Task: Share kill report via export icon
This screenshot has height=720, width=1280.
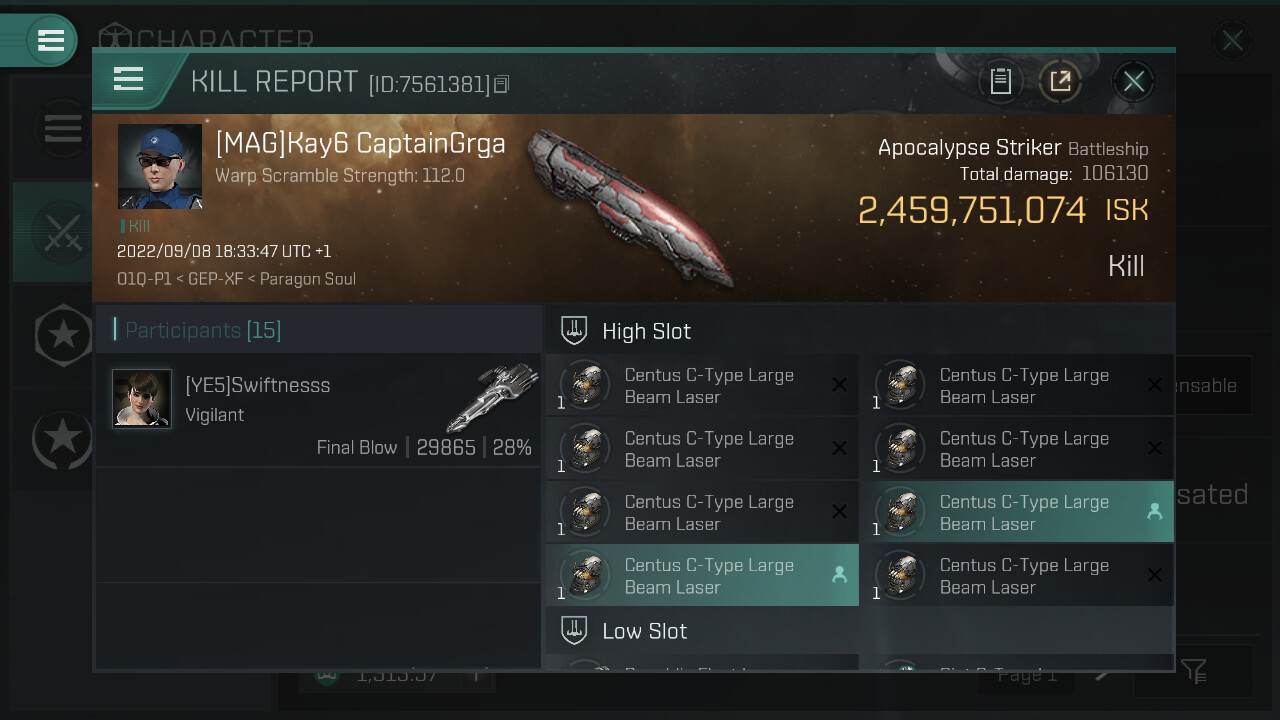Action: tap(1061, 81)
